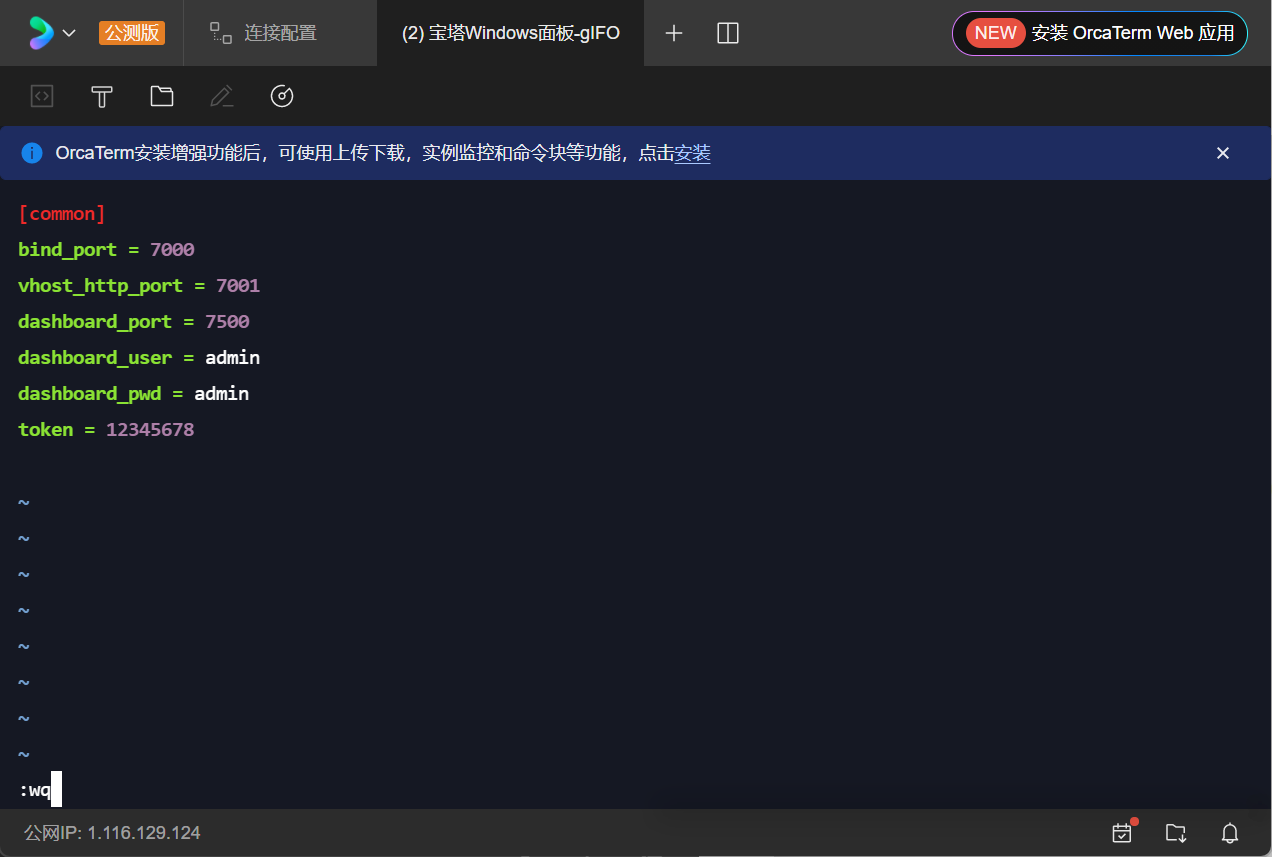Click the pencil edit toolbar icon
This screenshot has width=1272, height=857.
[222, 96]
